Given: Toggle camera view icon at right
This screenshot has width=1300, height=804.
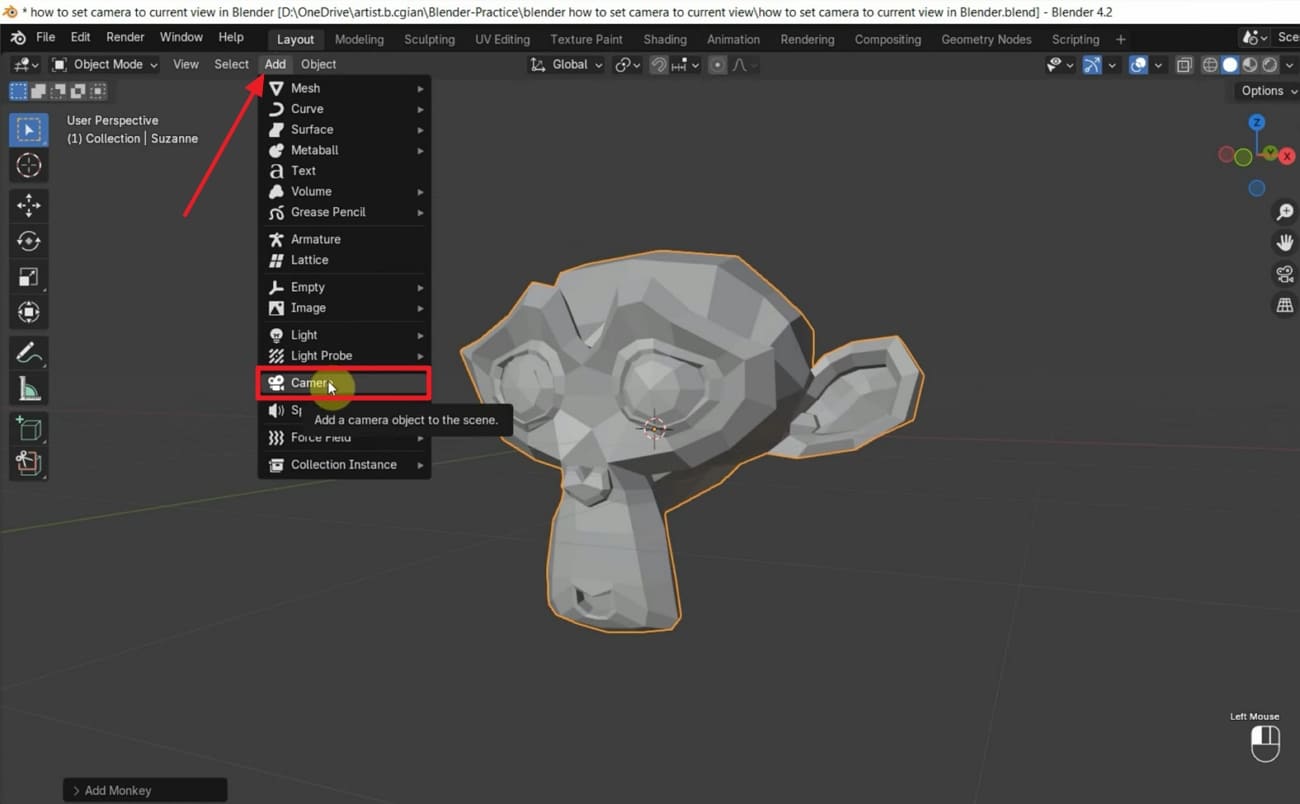Looking at the screenshot, I should click(x=1285, y=274).
